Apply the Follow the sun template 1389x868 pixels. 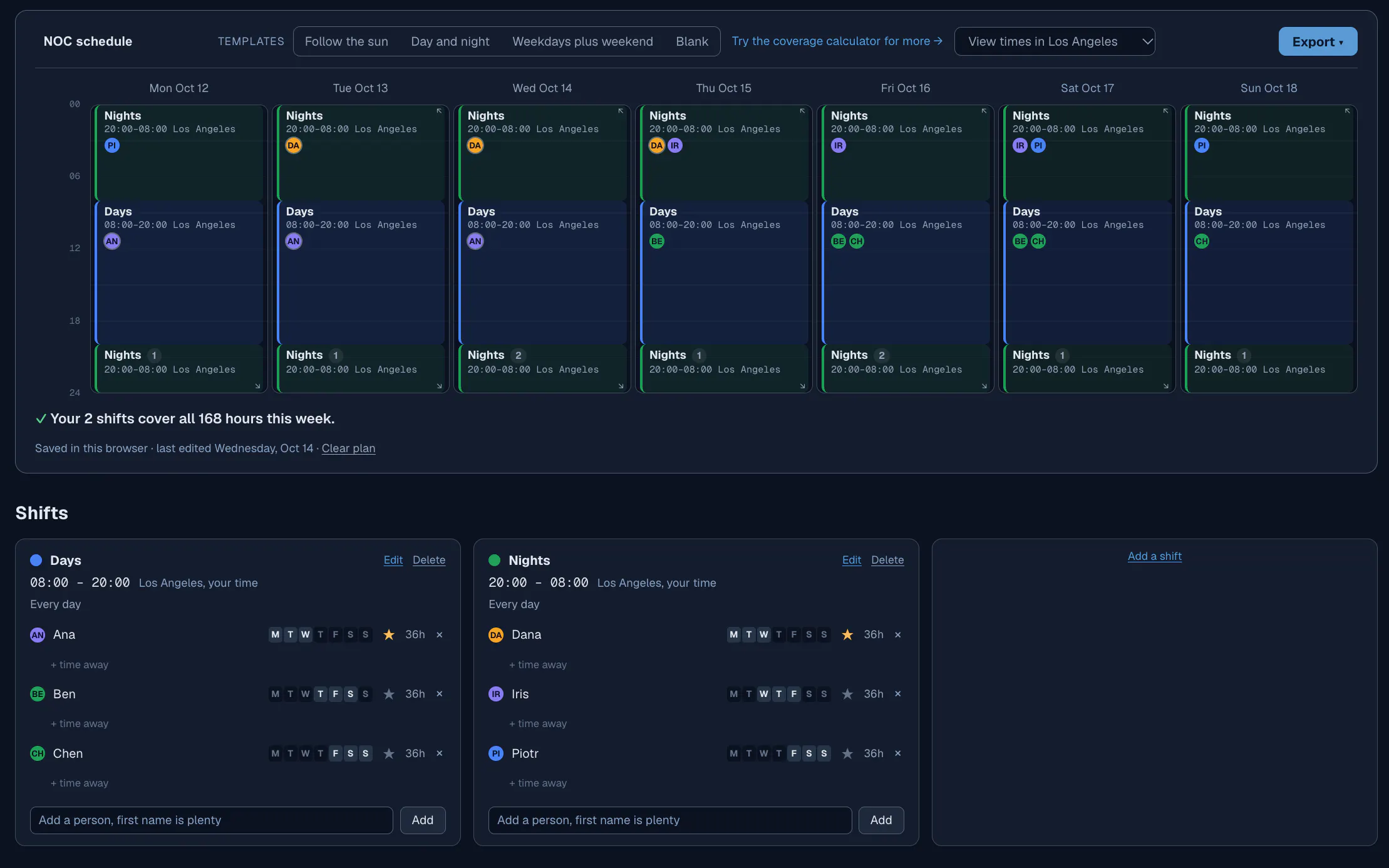coord(346,41)
